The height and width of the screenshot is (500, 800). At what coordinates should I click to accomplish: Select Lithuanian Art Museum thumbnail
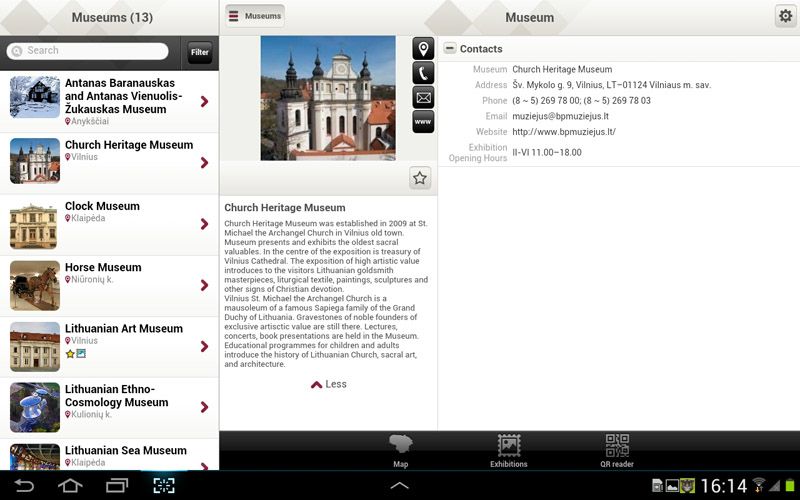(x=35, y=347)
